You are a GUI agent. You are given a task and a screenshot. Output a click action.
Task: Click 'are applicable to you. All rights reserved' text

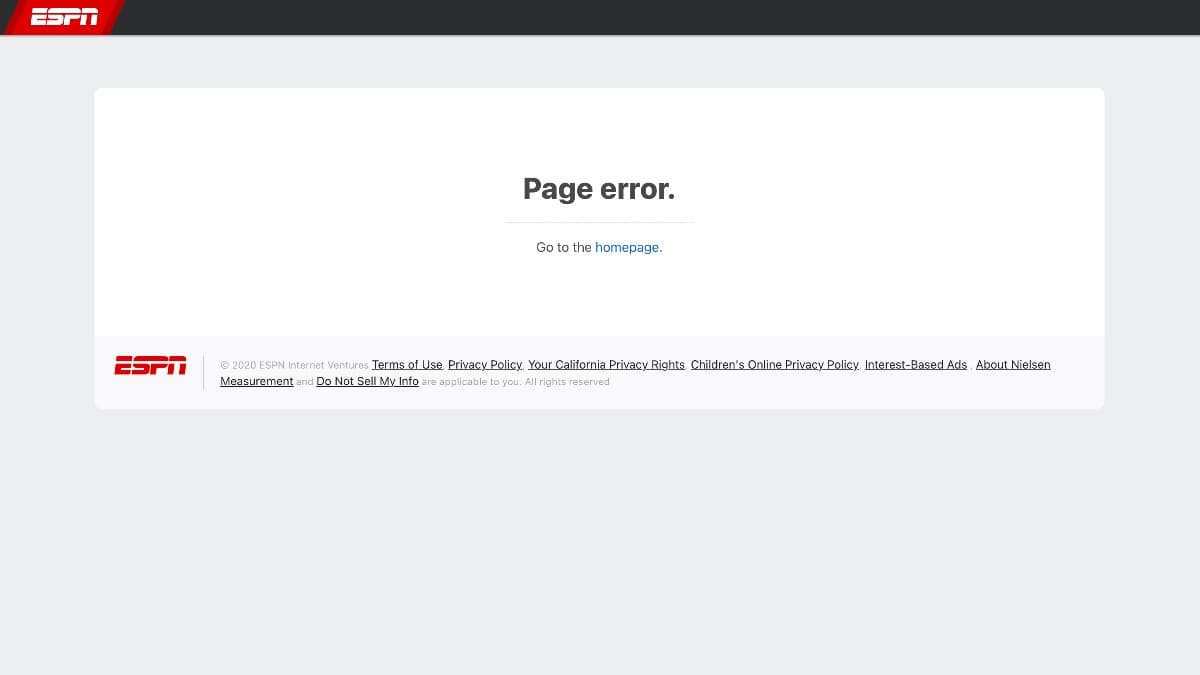(516, 382)
